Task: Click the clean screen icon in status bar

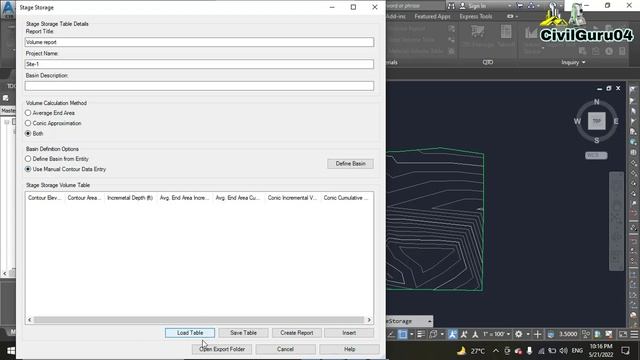Action: click(x=623, y=334)
